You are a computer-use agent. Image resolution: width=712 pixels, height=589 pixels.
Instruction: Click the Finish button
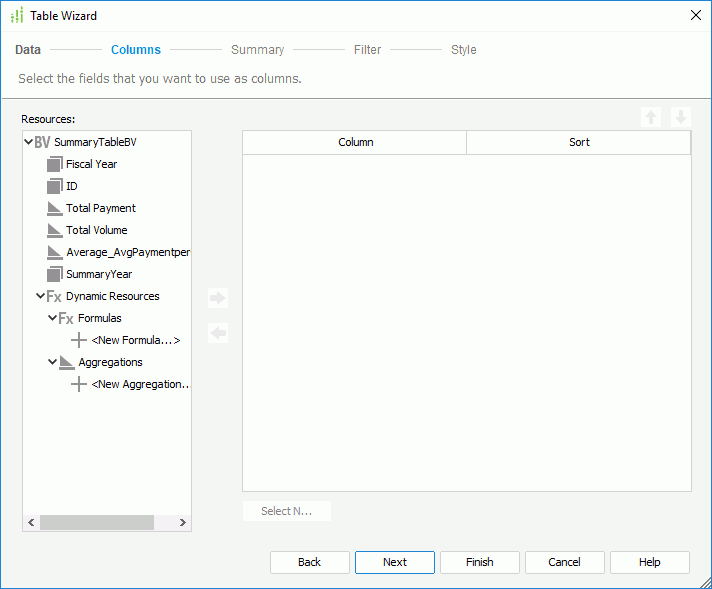[x=479, y=562]
